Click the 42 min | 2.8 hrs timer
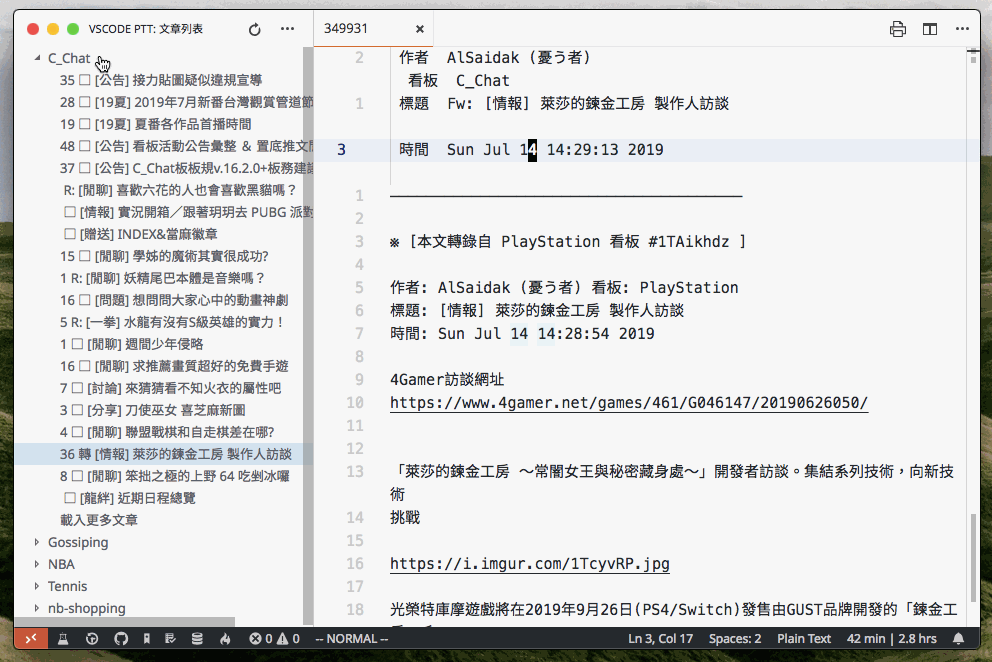Screen dimensions: 992x662 (x=891, y=639)
